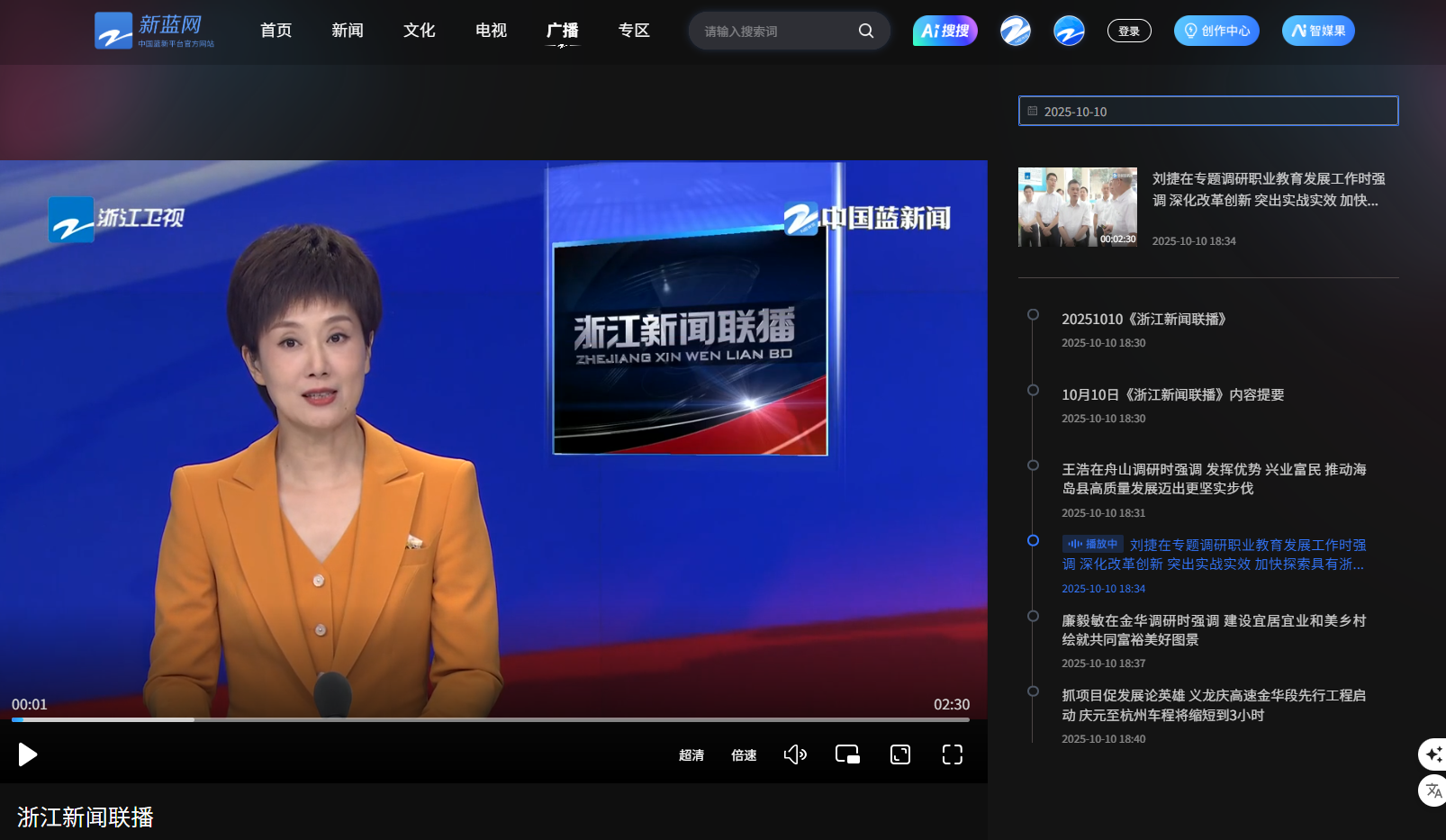
Task: Click the search magnifier icon
Action: click(866, 31)
